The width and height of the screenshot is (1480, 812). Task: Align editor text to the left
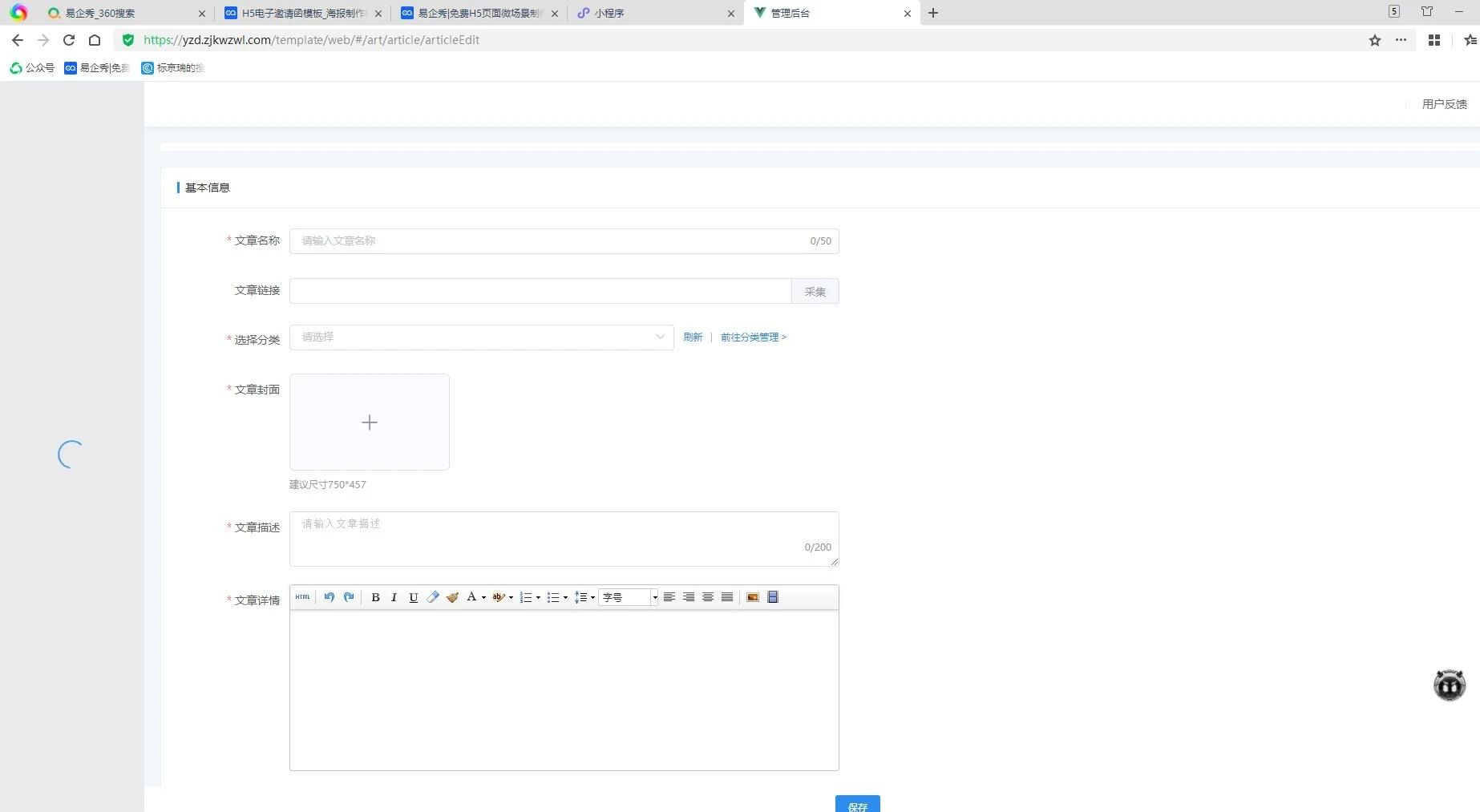(669, 597)
